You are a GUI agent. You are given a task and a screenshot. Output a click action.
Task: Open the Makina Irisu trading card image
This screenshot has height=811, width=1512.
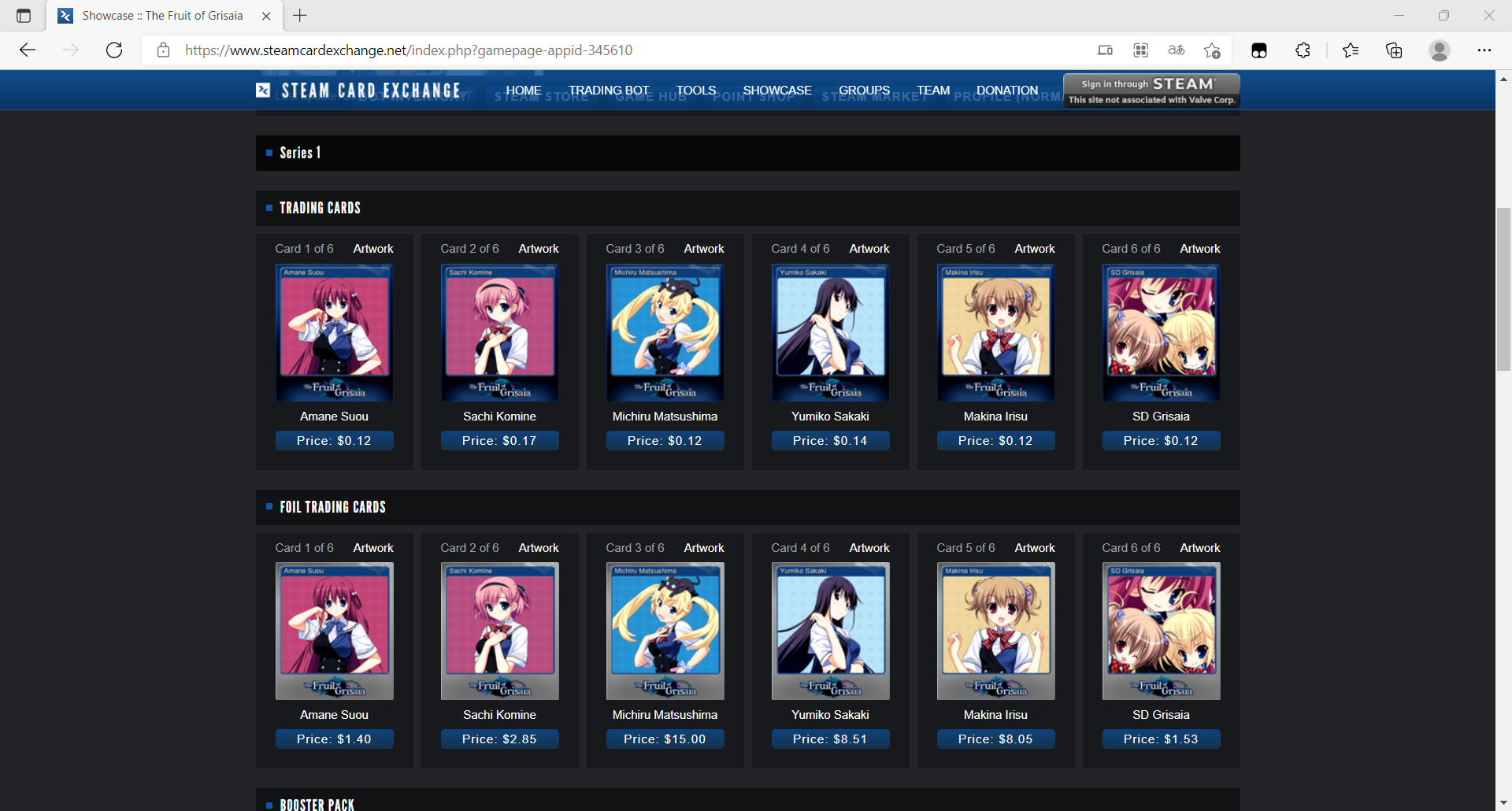coord(995,332)
